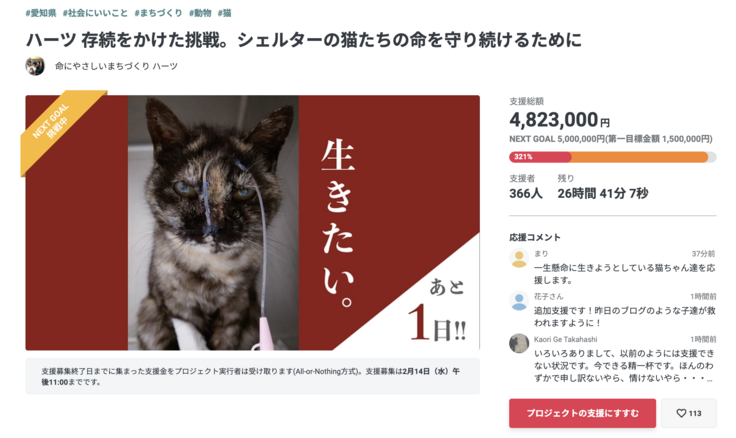Click the 応援コメント section heading
The height and width of the screenshot is (438, 736).
(535, 237)
